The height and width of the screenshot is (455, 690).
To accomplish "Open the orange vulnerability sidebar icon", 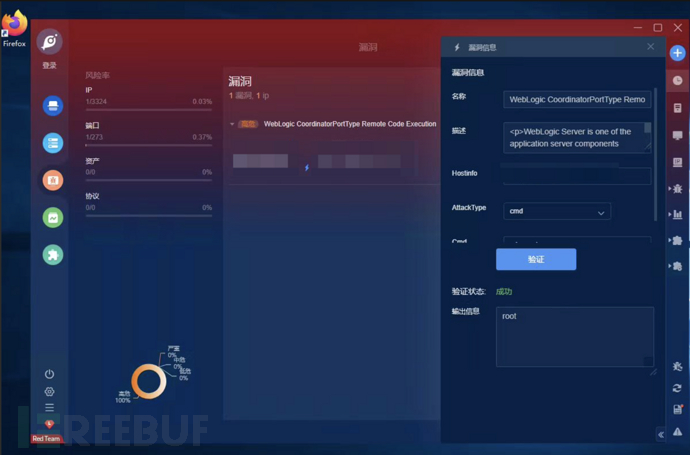I will tap(53, 180).
